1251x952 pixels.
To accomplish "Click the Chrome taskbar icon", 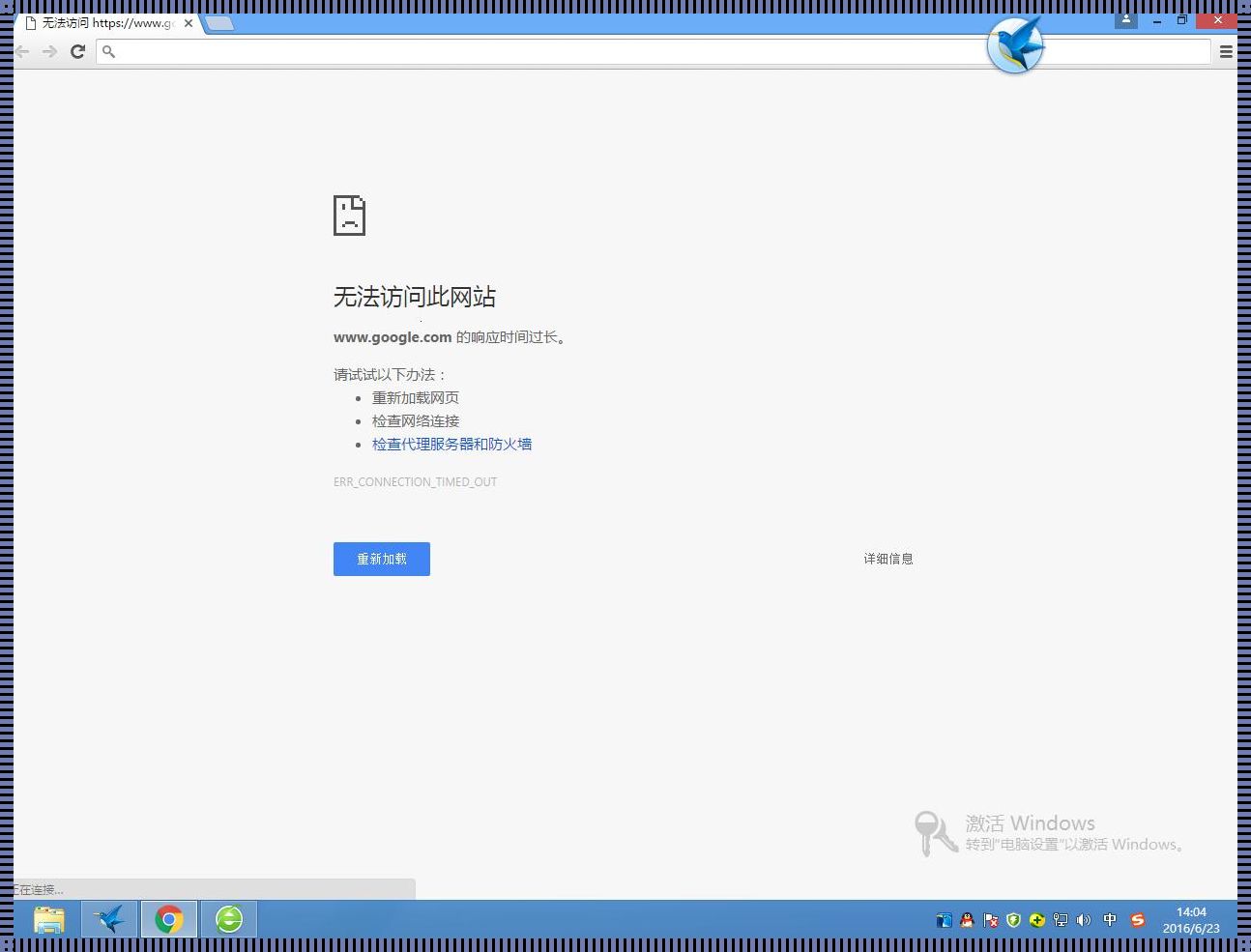I will [x=169, y=919].
